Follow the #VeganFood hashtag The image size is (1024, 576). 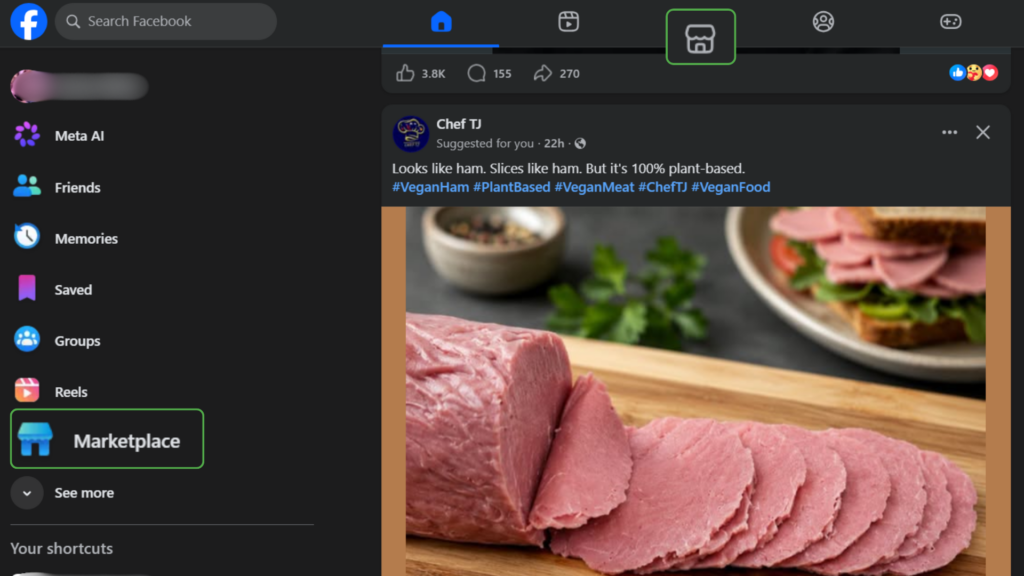[x=731, y=187]
